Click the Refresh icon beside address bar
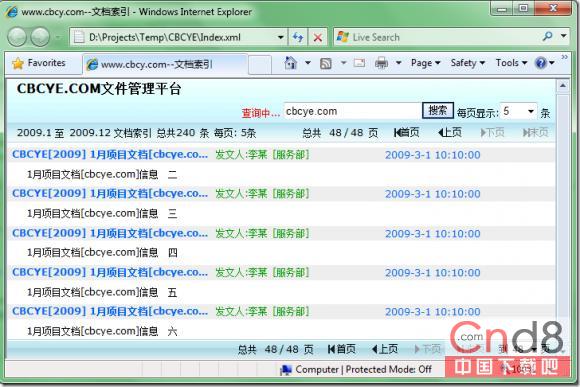Image resolution: width=580 pixels, height=387 pixels. (x=298, y=37)
